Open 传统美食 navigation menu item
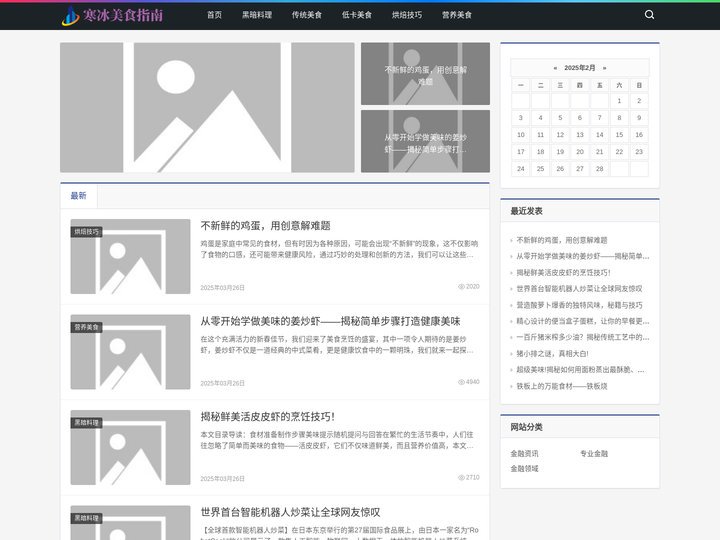 (307, 15)
